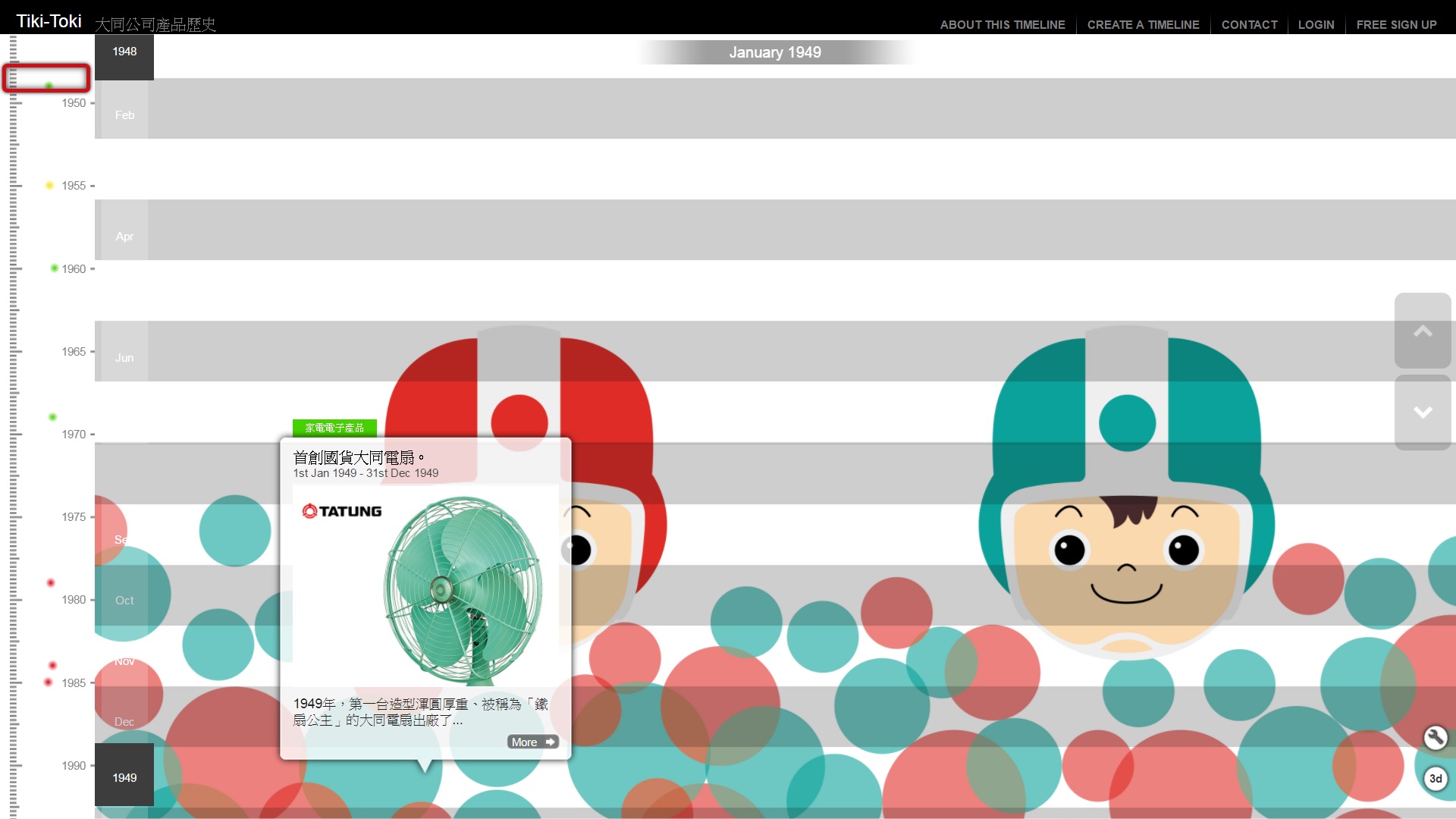Image resolution: width=1456 pixels, height=819 pixels.
Task: Click the green category tag 家電電子產品
Action: (334, 428)
